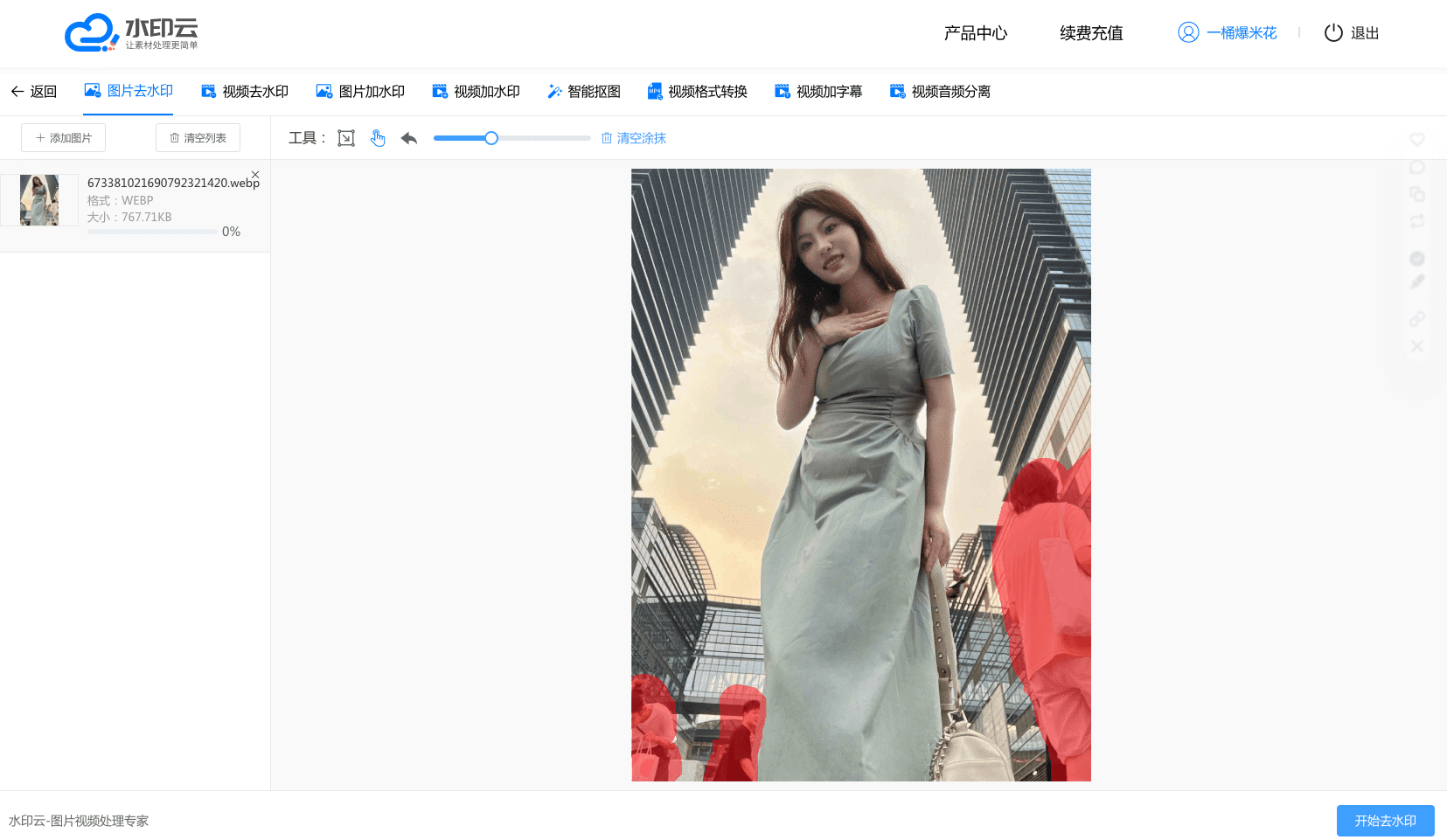Click the faded pen icon at right
The width and height of the screenshot is (1447, 840).
1417,282
